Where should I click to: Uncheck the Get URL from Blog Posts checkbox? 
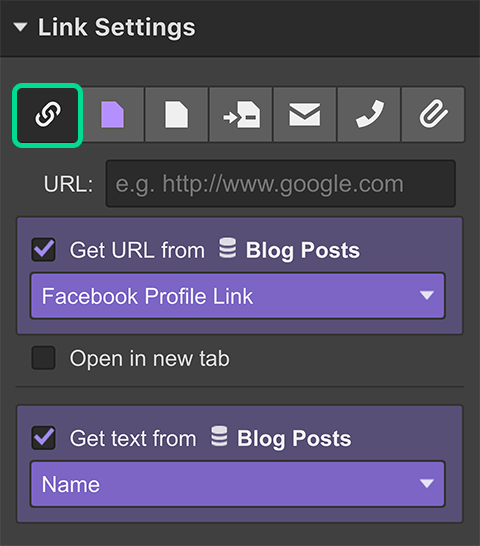tap(44, 250)
